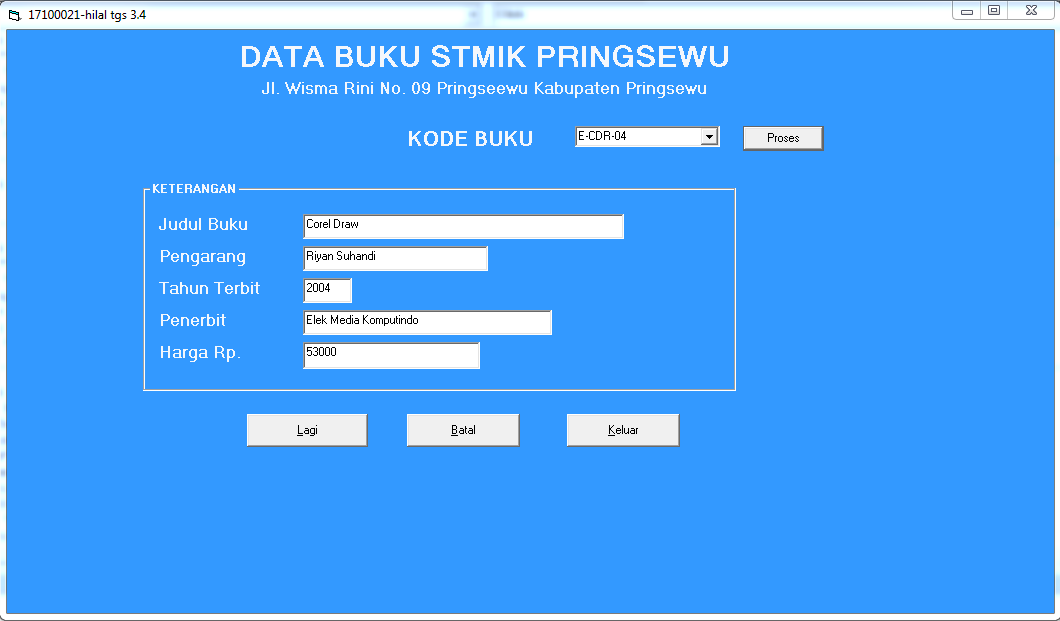Click the form icon in title bar
This screenshot has height=621, width=1060.
[14, 15]
